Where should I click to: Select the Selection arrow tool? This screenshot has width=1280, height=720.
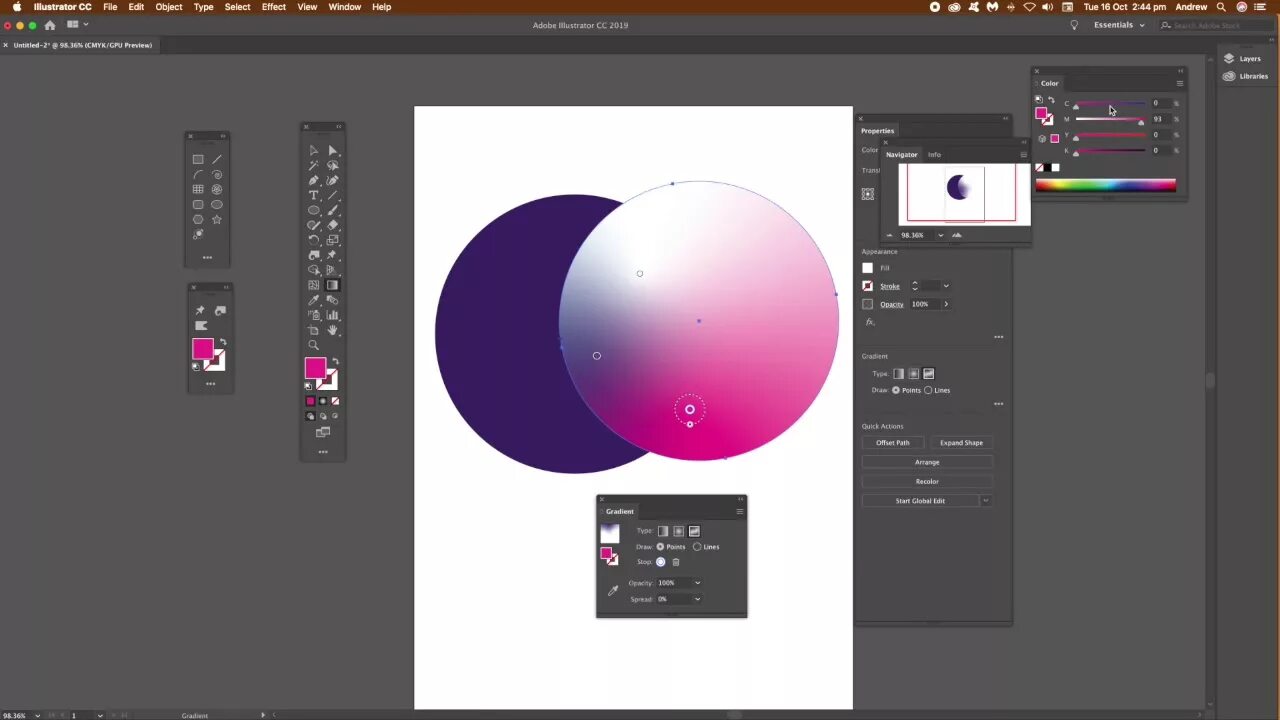coord(313,150)
